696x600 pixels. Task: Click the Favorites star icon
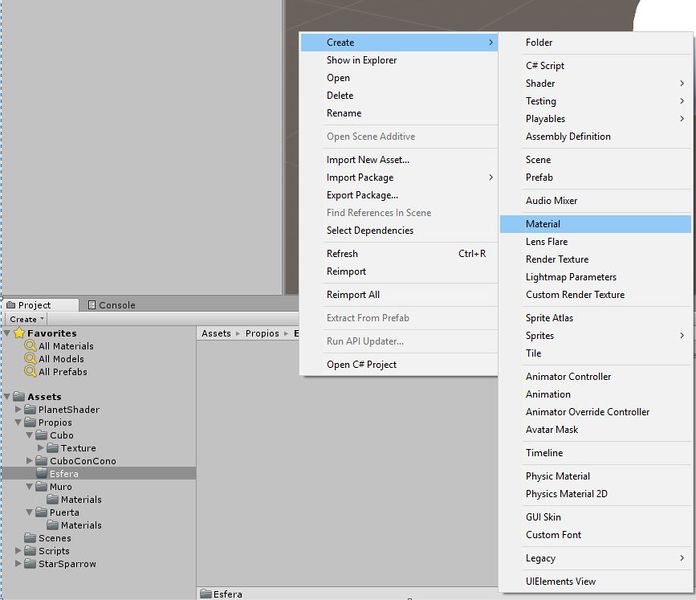pyautogui.click(x=19, y=333)
